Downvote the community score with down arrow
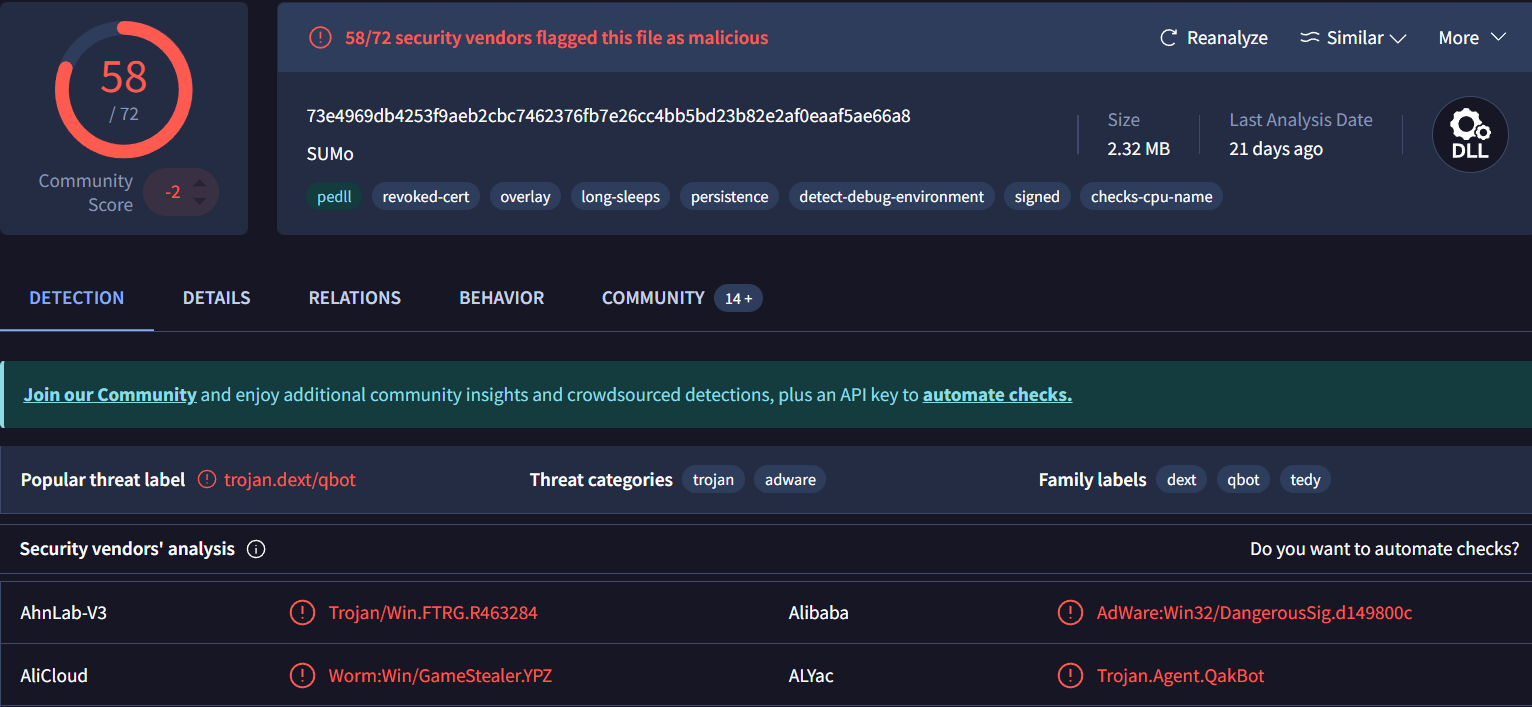This screenshot has width=1532, height=707. click(x=200, y=201)
